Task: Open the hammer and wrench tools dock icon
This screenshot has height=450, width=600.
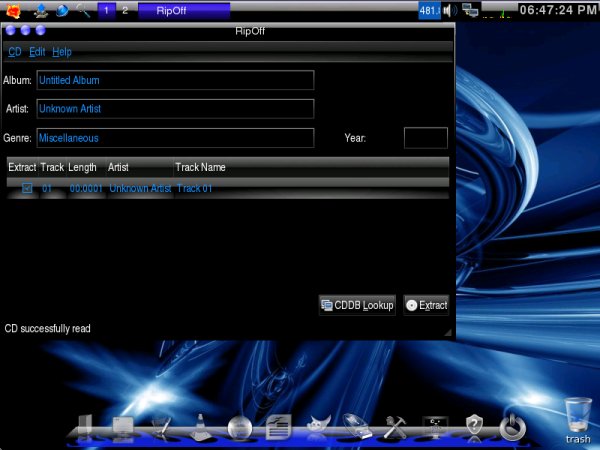Action: tap(396, 427)
